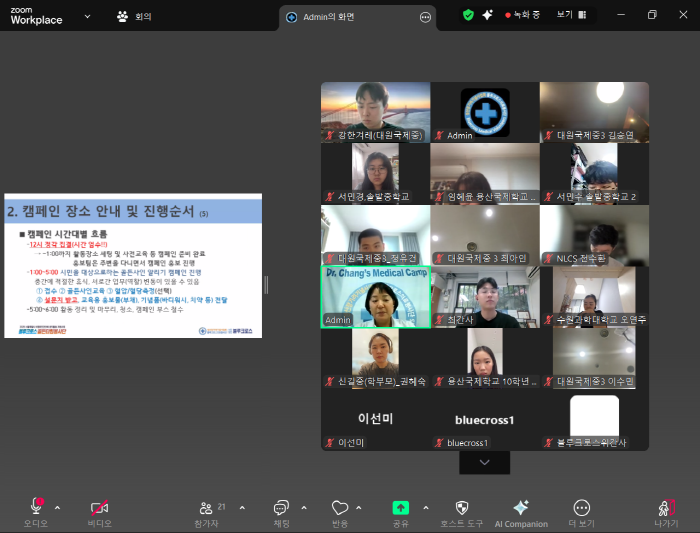This screenshot has height=533, width=700.
Task: Launch AI Companion from the toolbar
Action: pyautogui.click(x=521, y=513)
